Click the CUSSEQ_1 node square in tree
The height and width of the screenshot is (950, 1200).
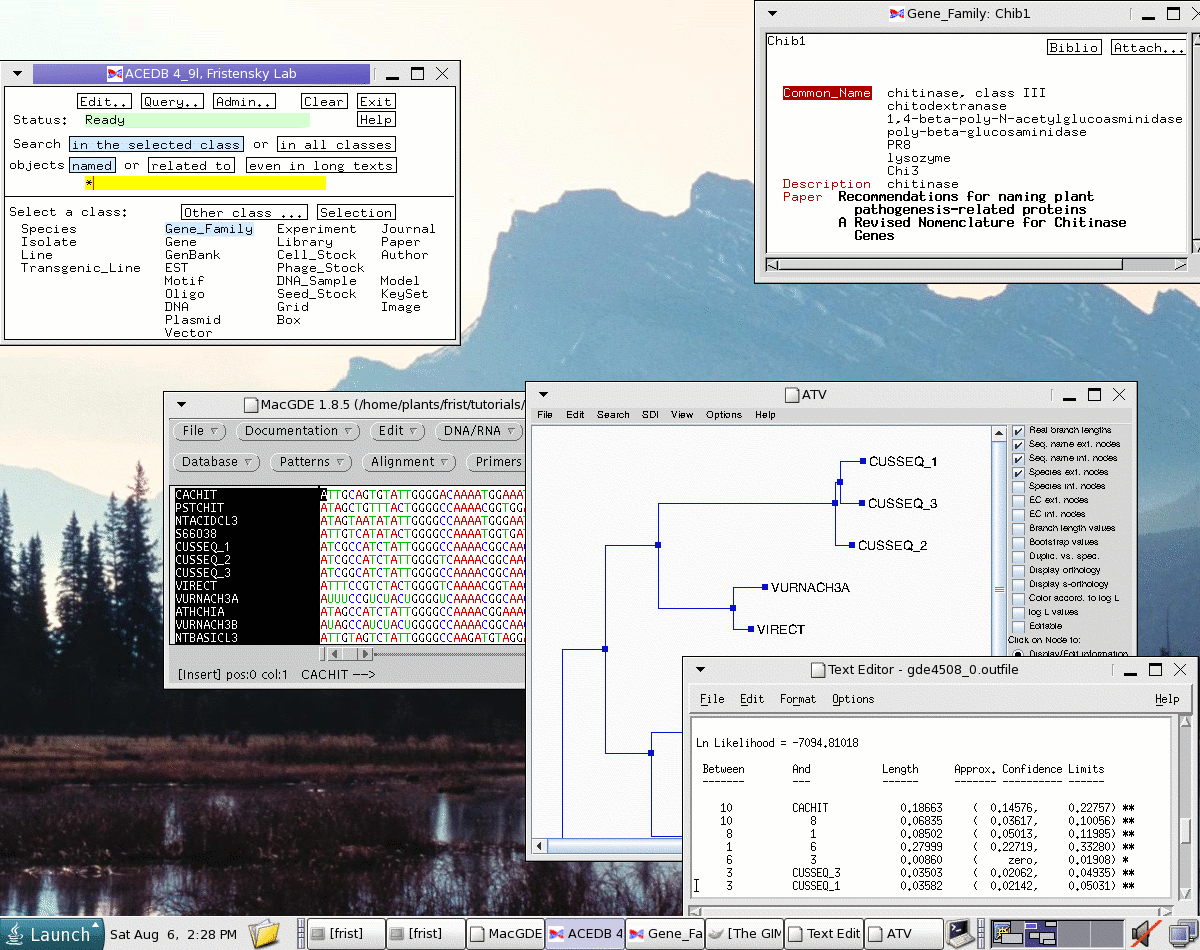[x=862, y=461]
